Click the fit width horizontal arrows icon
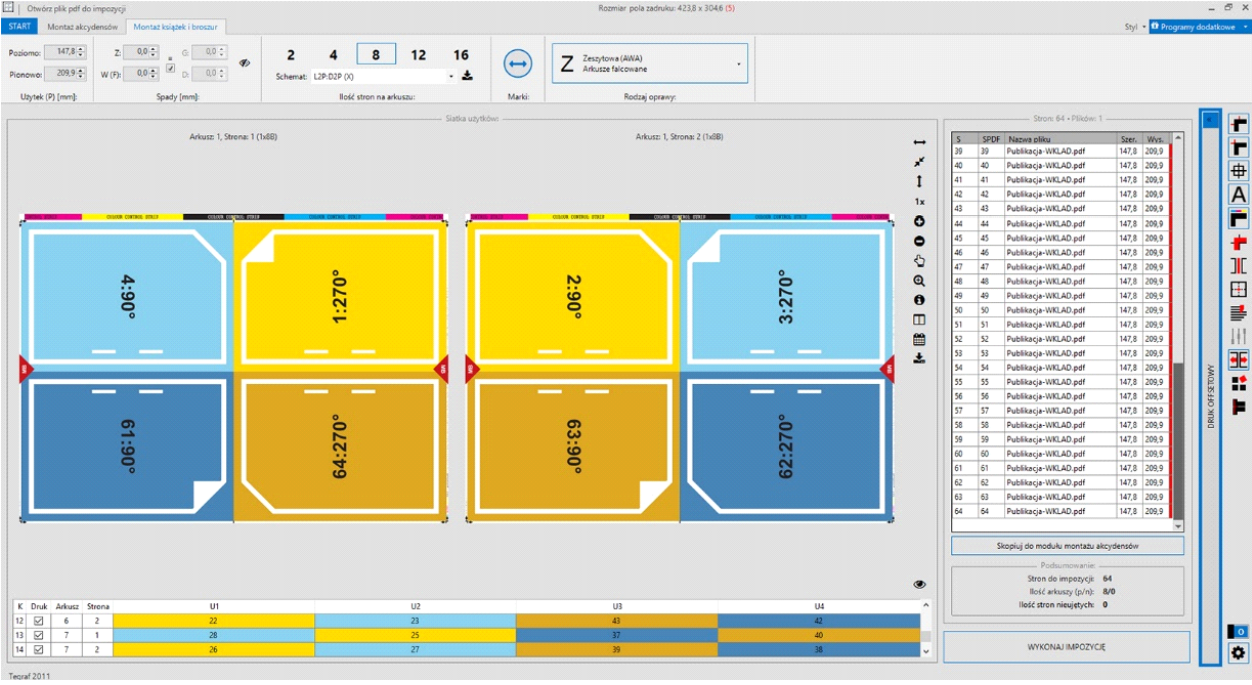1252x685 pixels. pyautogui.click(x=919, y=143)
